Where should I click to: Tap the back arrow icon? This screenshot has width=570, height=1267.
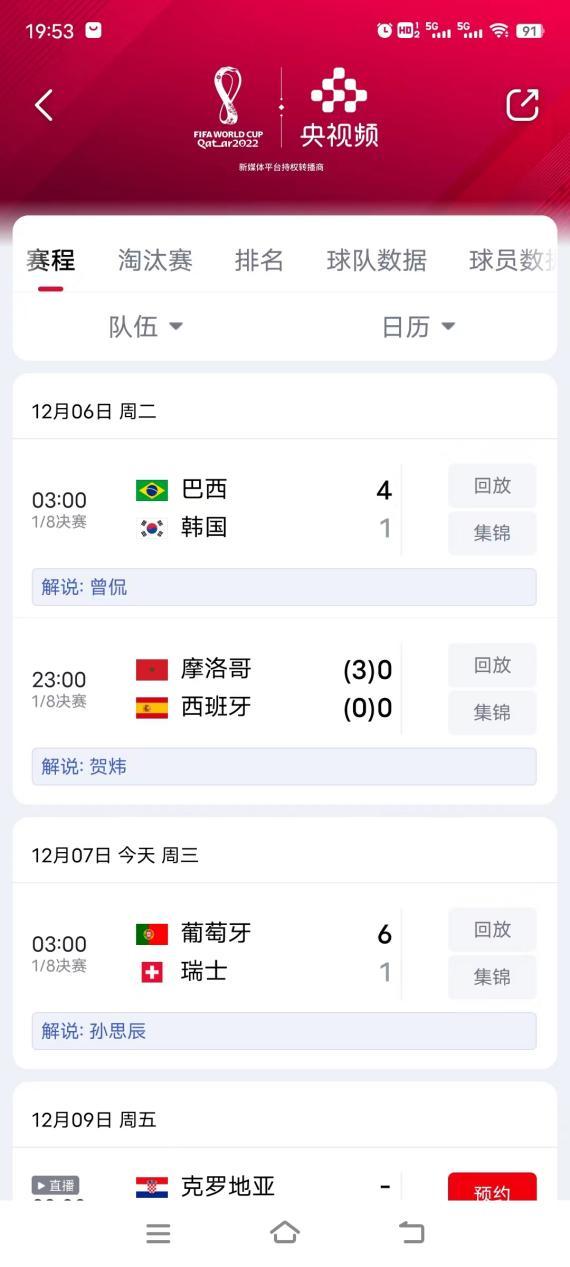click(43, 105)
